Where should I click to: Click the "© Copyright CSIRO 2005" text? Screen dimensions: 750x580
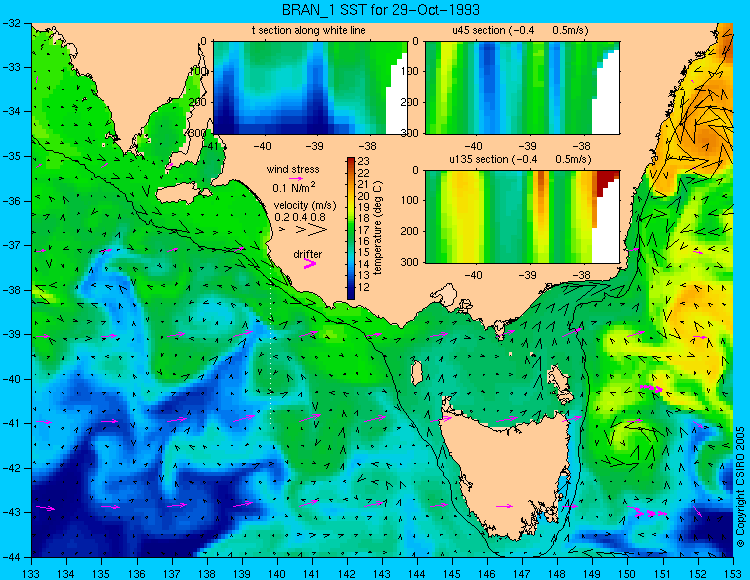tap(740, 487)
